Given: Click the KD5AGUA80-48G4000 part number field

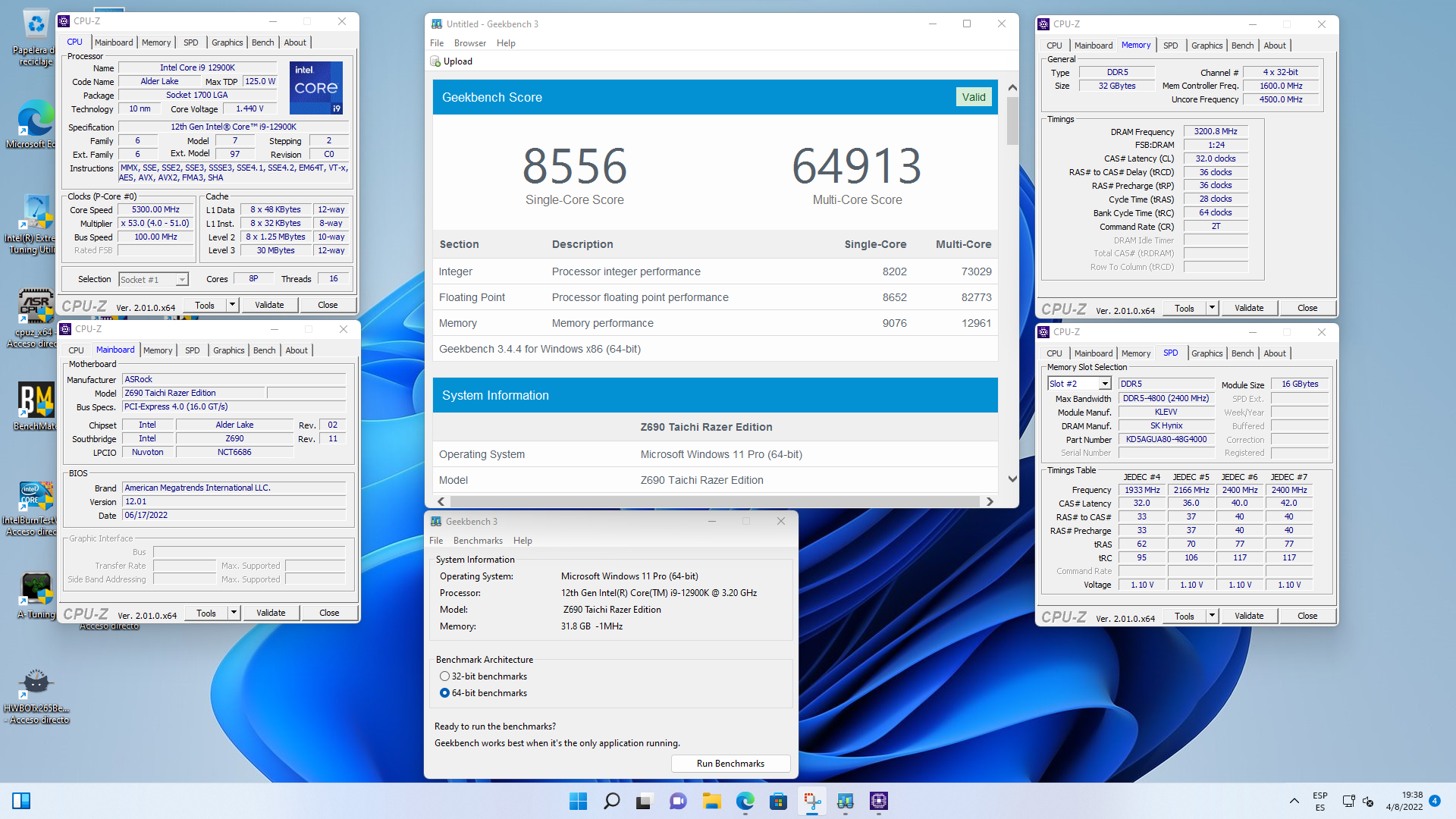Looking at the screenshot, I should 1166,440.
